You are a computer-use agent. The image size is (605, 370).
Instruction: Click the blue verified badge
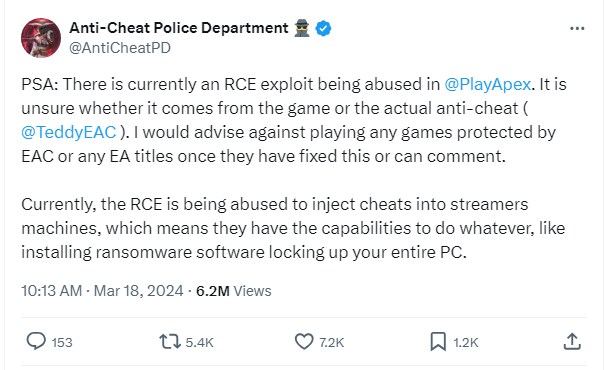[323, 28]
